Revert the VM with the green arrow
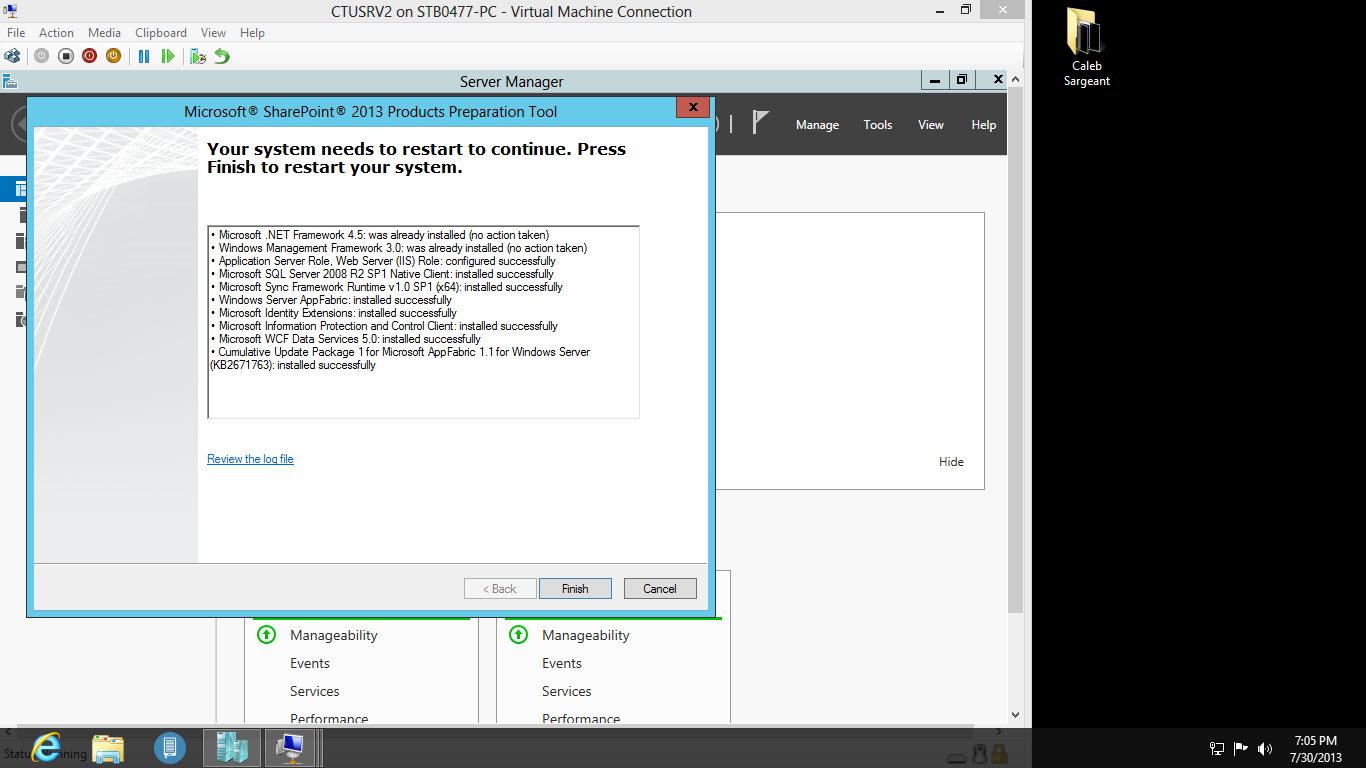 click(222, 56)
